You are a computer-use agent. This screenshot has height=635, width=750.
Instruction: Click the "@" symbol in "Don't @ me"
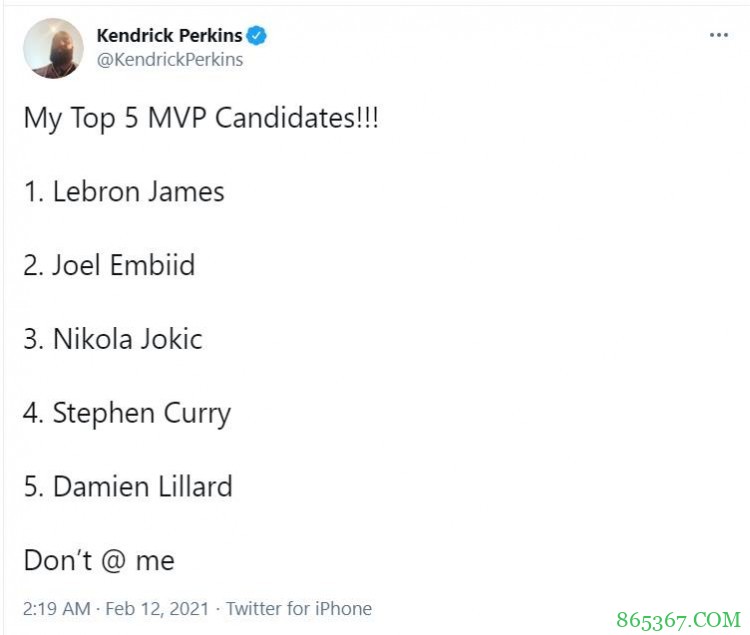(114, 561)
